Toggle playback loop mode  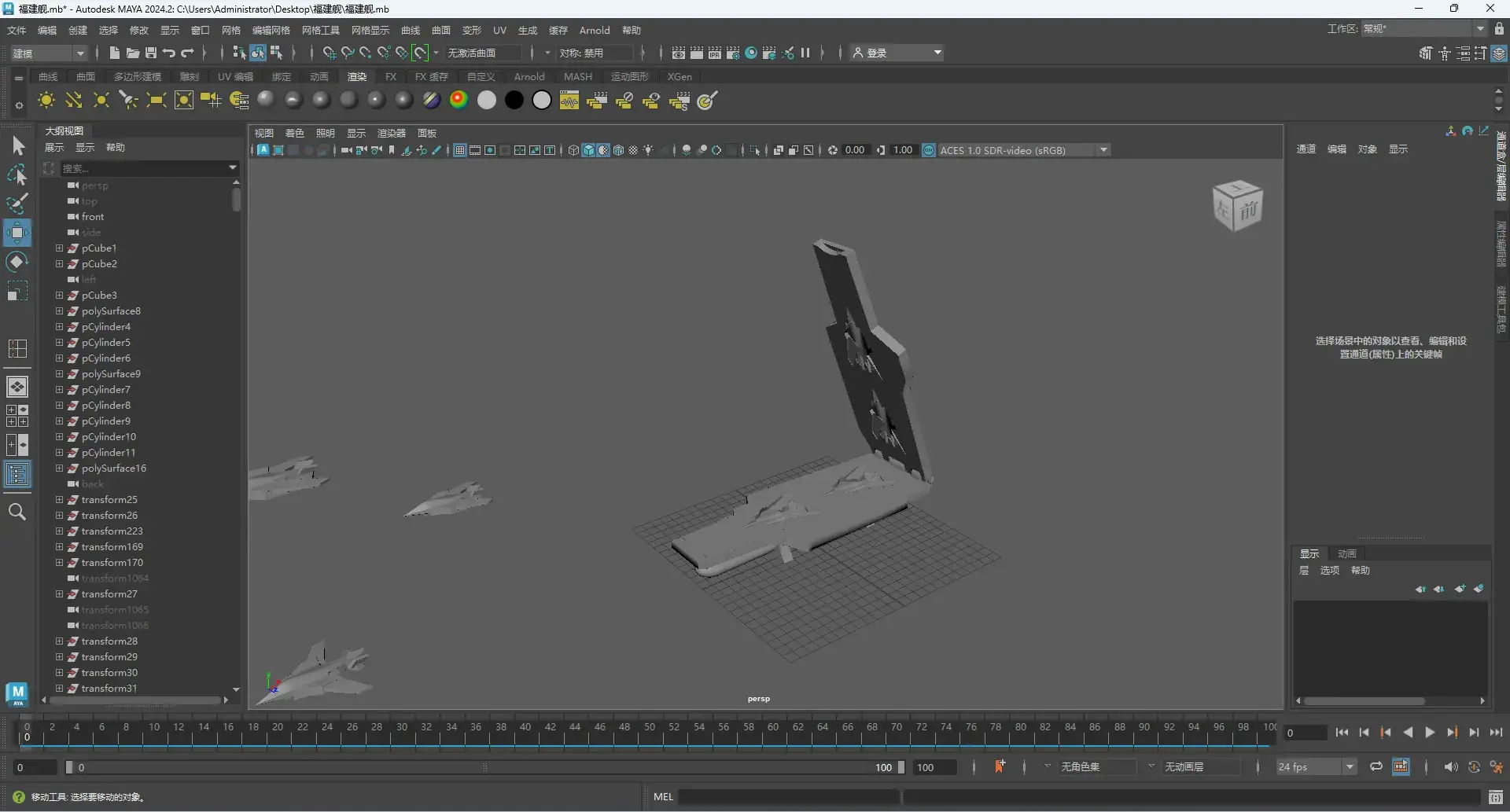click(1376, 766)
